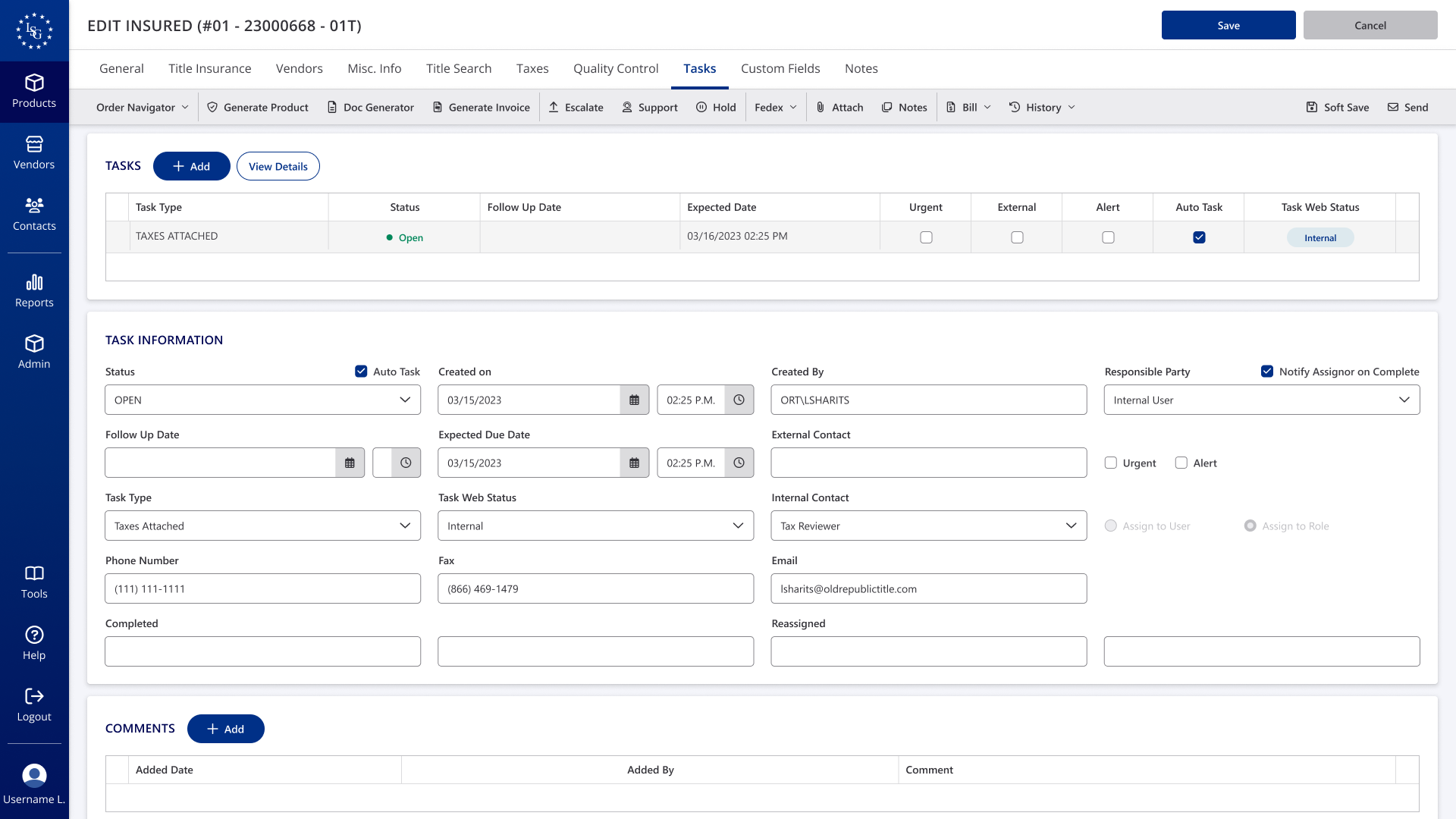This screenshot has width=1456, height=819.
Task: Toggle Urgent checkbox in Task Information
Action: pyautogui.click(x=1111, y=463)
